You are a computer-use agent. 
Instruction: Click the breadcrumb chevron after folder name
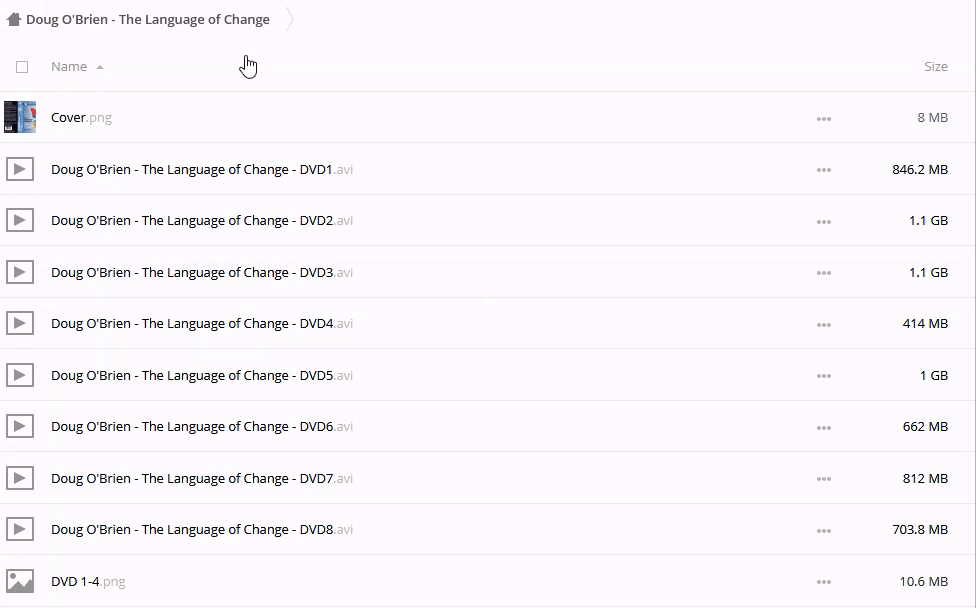pyautogui.click(x=290, y=19)
